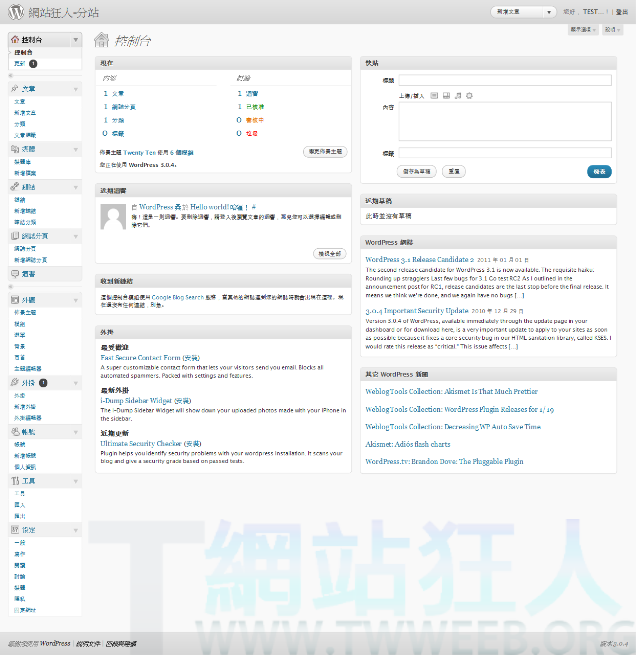The height and width of the screenshot is (655, 636).
Task: Open 3.0.4 Important Security Update article
Action: click(x=417, y=311)
